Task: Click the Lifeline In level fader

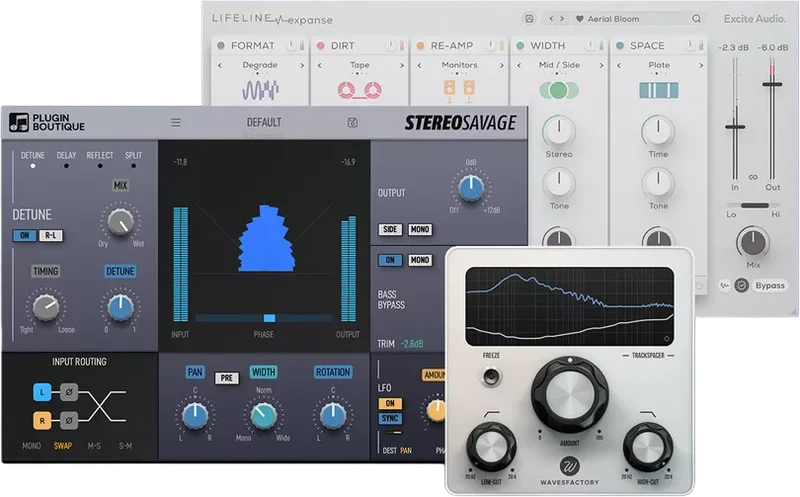Action: pyautogui.click(x=735, y=127)
